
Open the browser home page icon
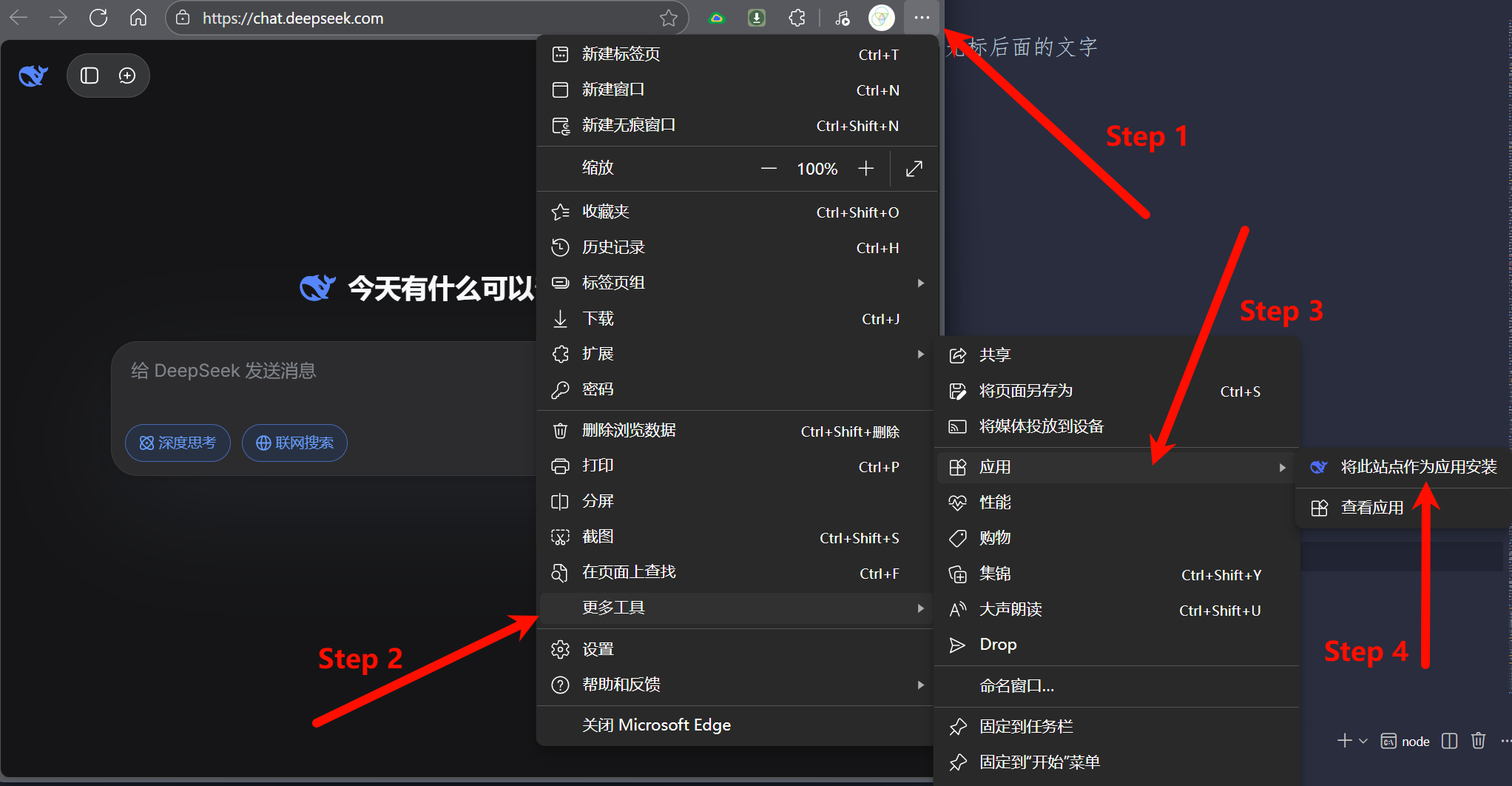coord(138,18)
